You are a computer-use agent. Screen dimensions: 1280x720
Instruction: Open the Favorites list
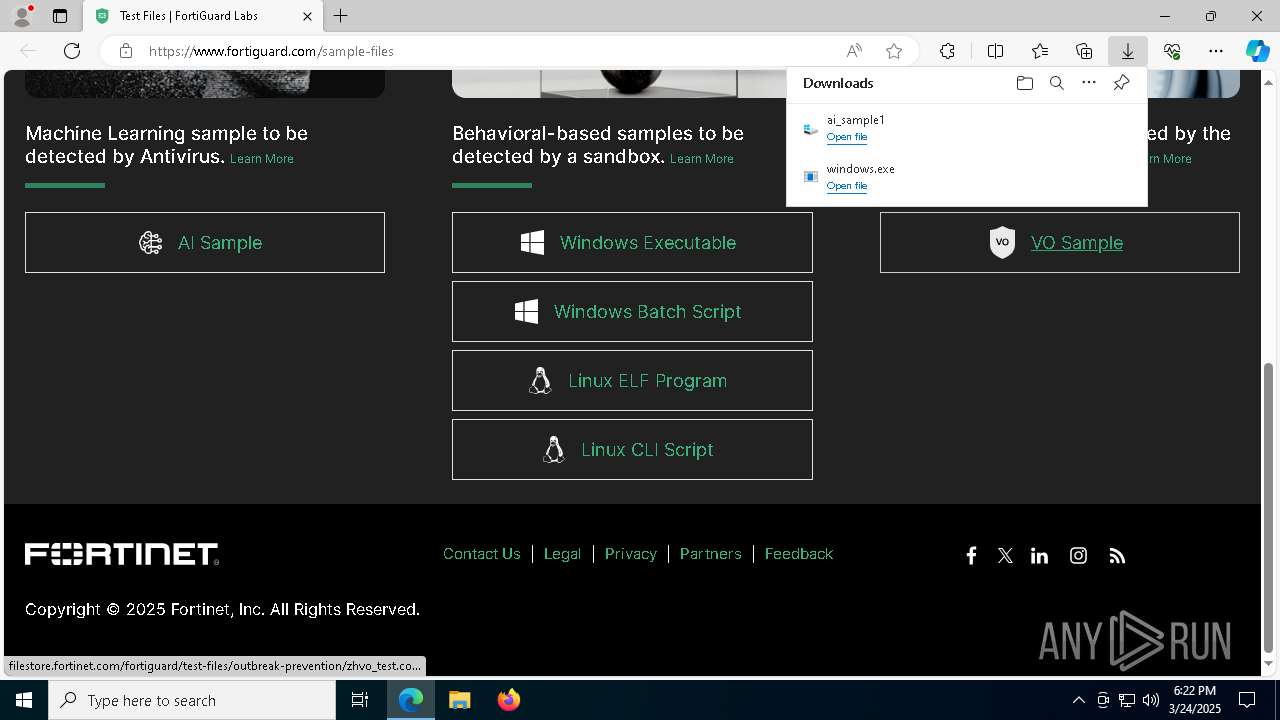1040,51
